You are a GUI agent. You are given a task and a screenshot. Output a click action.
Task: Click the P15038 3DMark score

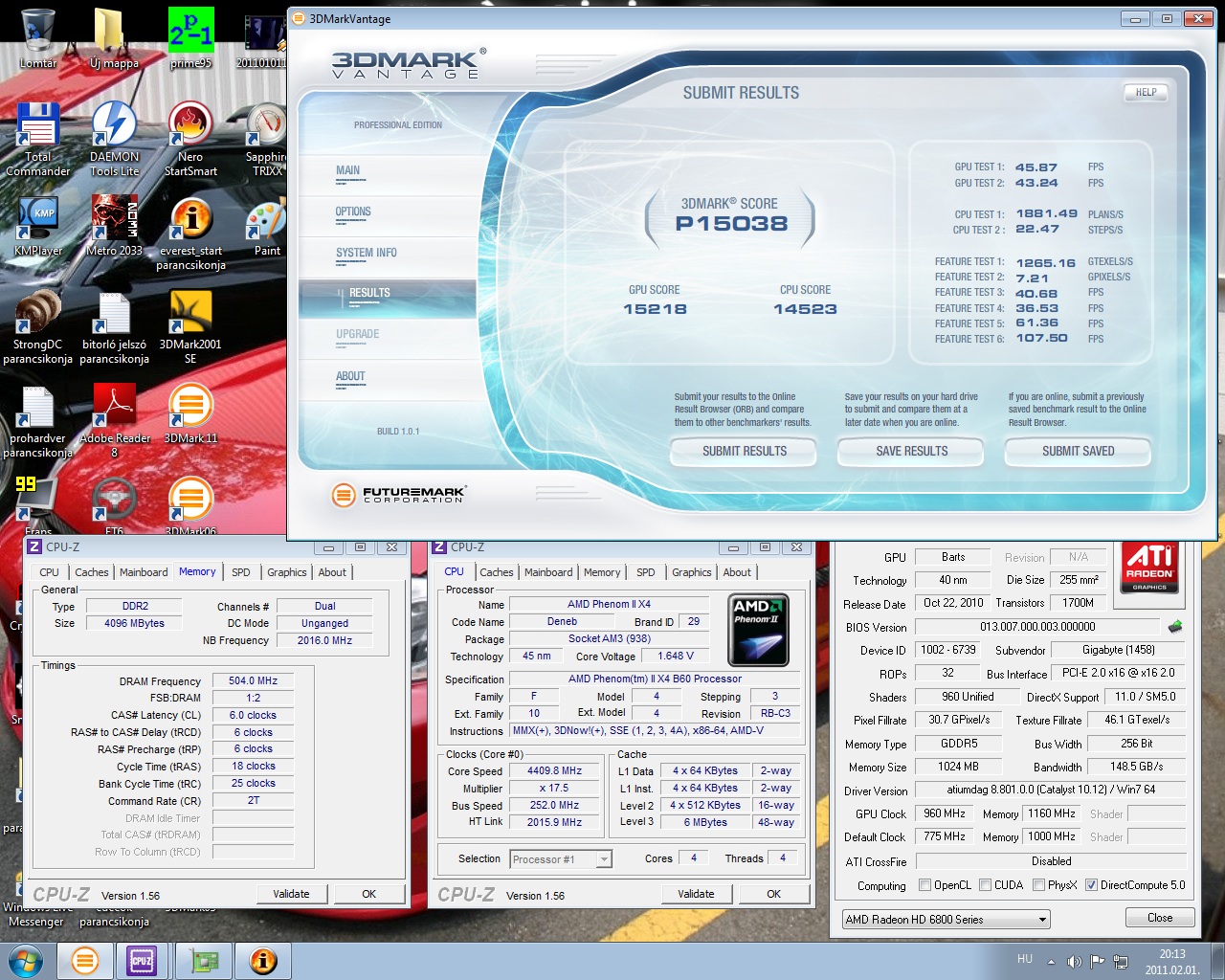click(x=732, y=224)
